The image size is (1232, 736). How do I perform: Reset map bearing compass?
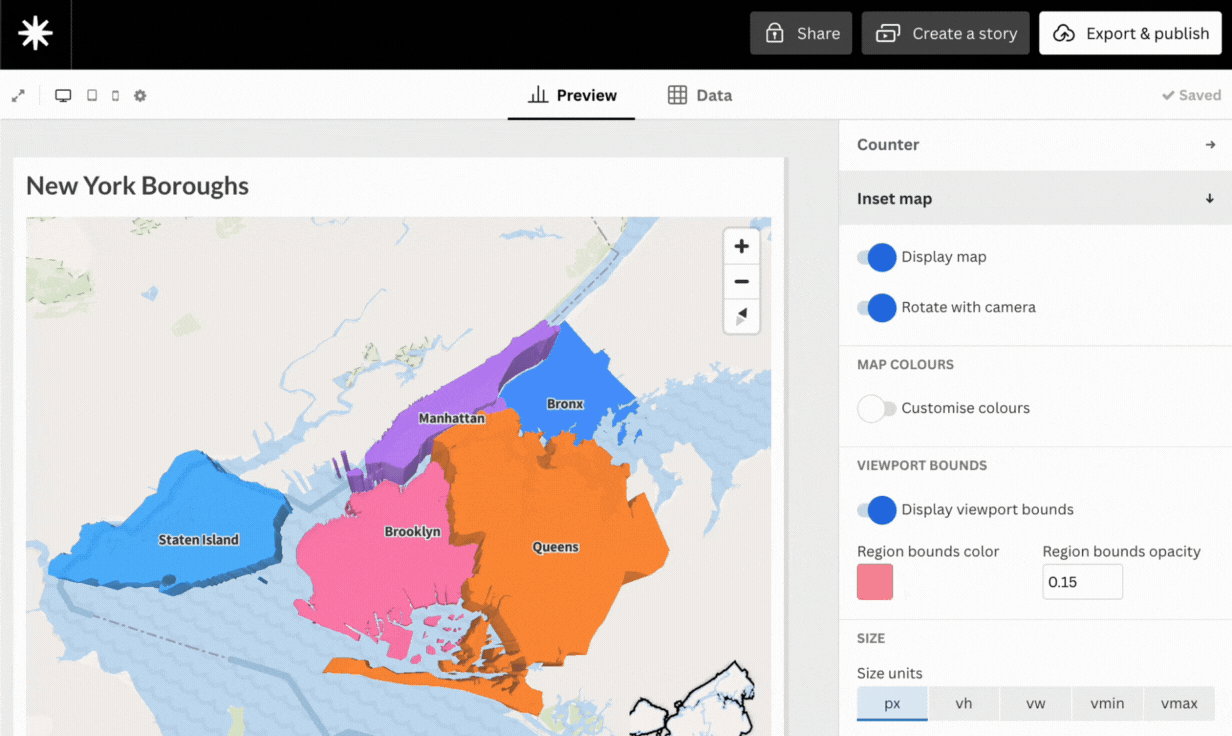[x=741, y=316]
